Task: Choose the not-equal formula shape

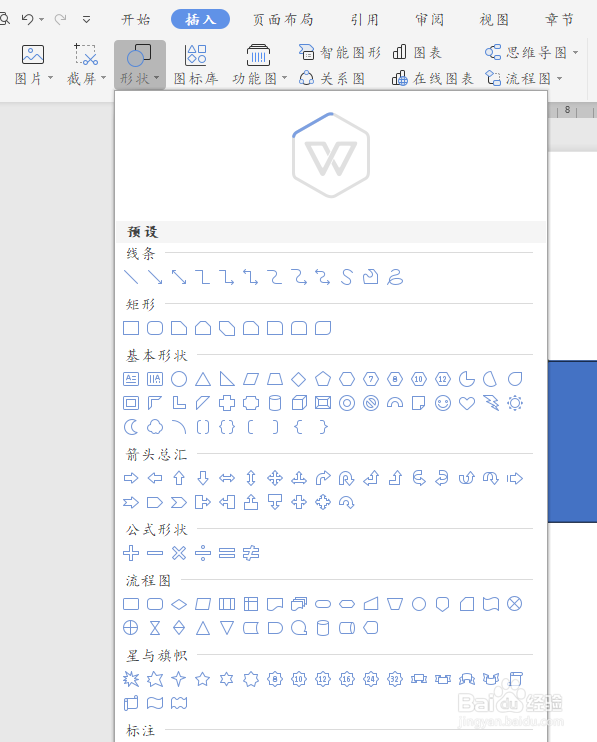Action: coord(251,553)
